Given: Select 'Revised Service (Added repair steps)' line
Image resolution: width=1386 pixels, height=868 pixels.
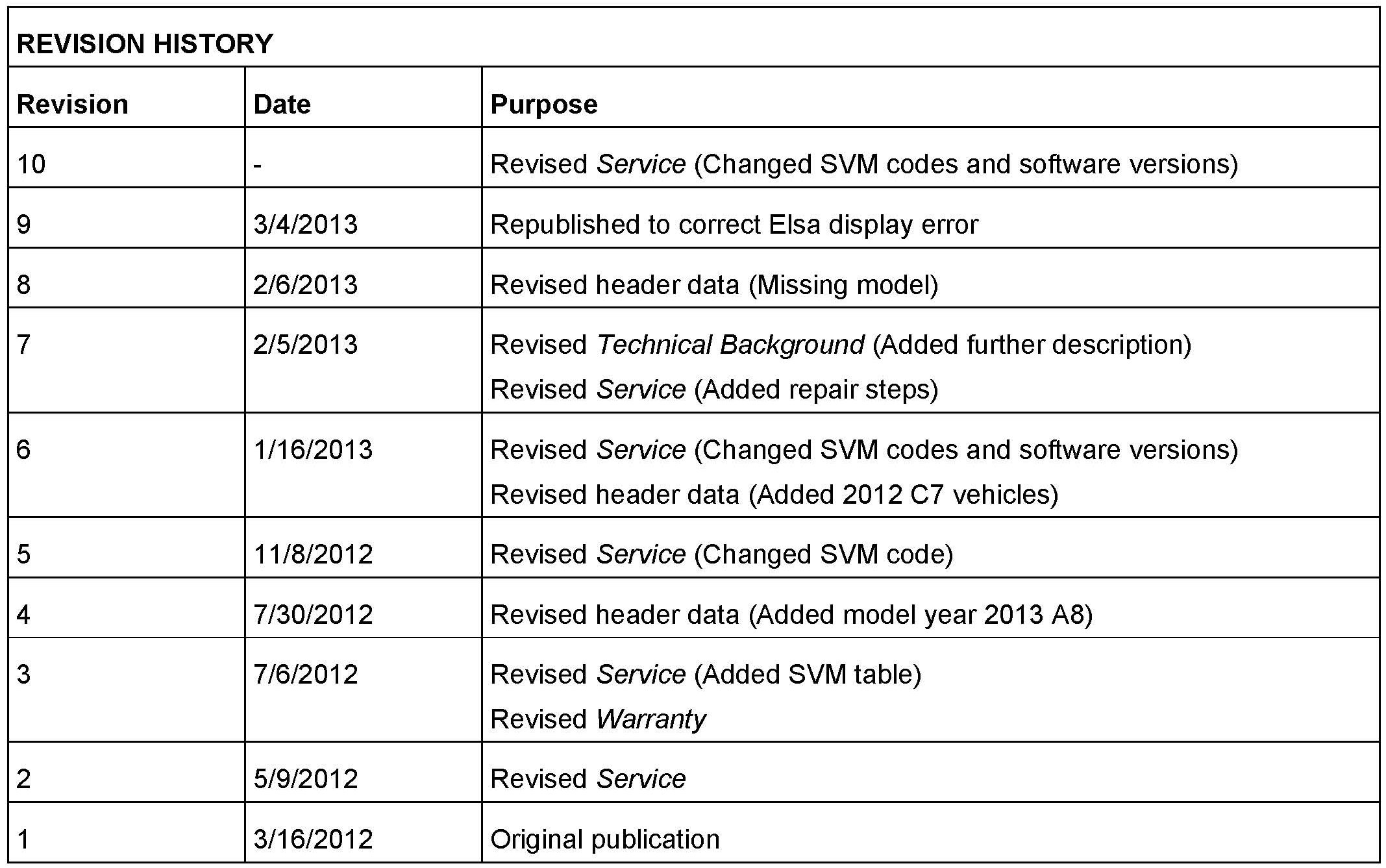Looking at the screenshot, I should click(714, 390).
